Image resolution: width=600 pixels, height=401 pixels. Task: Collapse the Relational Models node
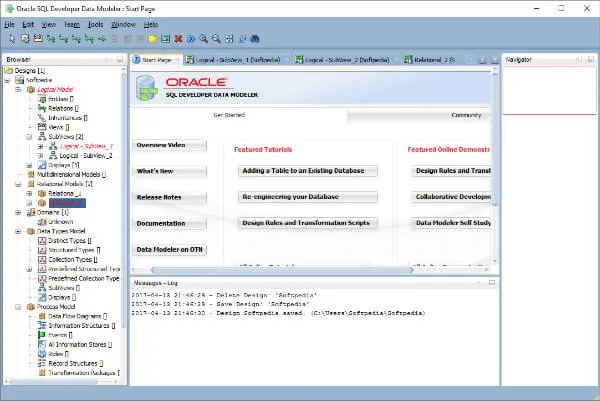pyautogui.click(x=18, y=184)
